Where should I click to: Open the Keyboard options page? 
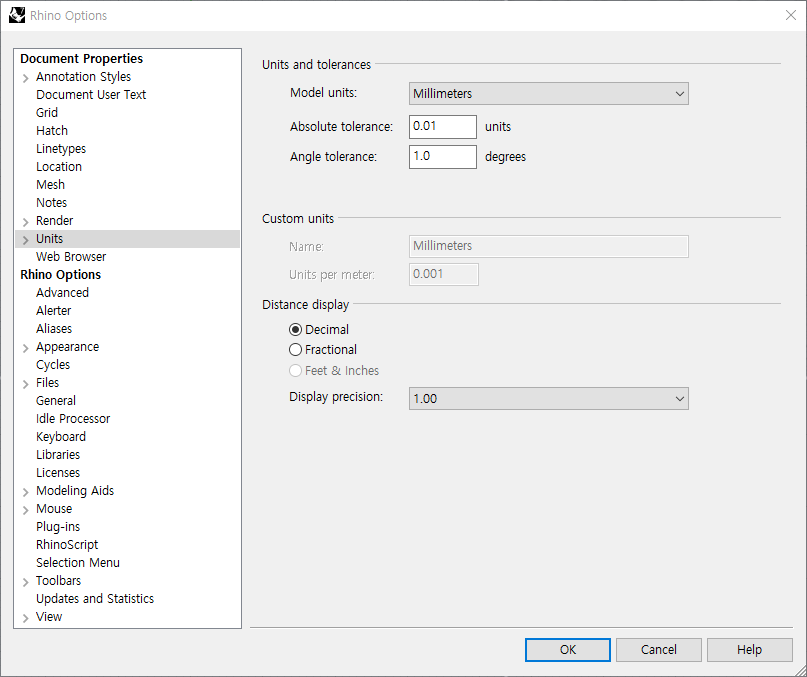(61, 437)
